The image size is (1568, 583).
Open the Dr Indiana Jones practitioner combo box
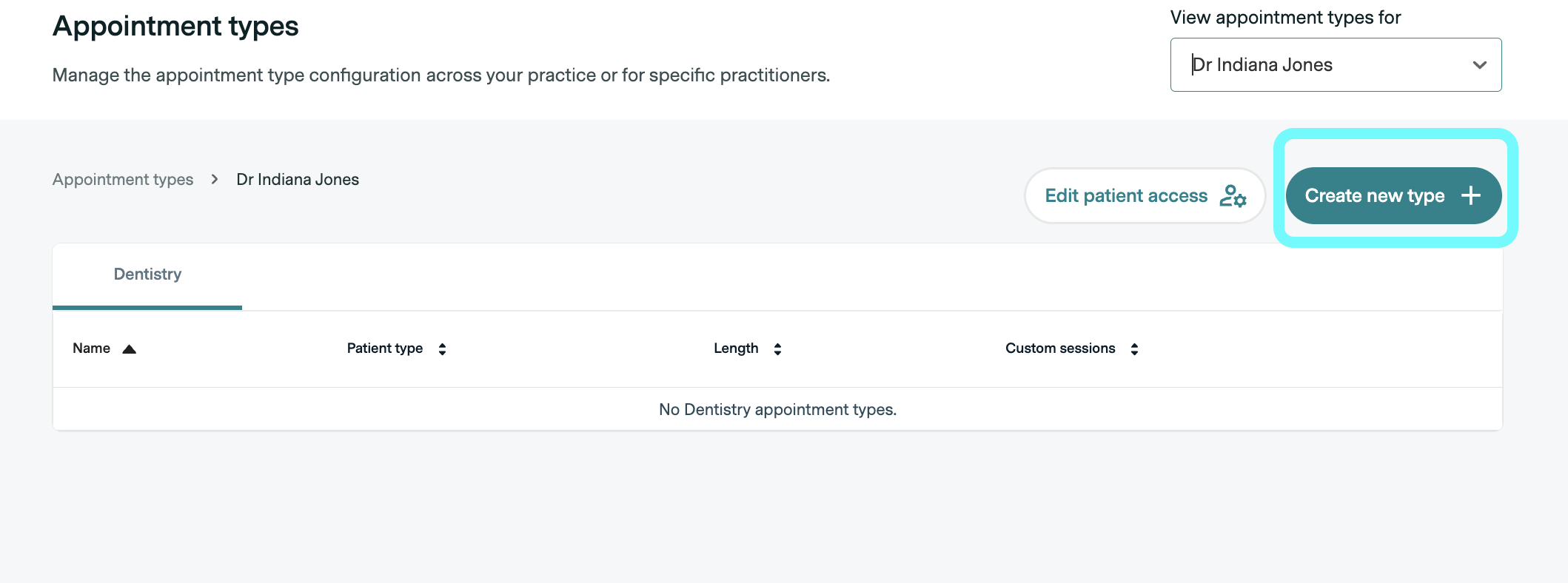click(1318, 65)
